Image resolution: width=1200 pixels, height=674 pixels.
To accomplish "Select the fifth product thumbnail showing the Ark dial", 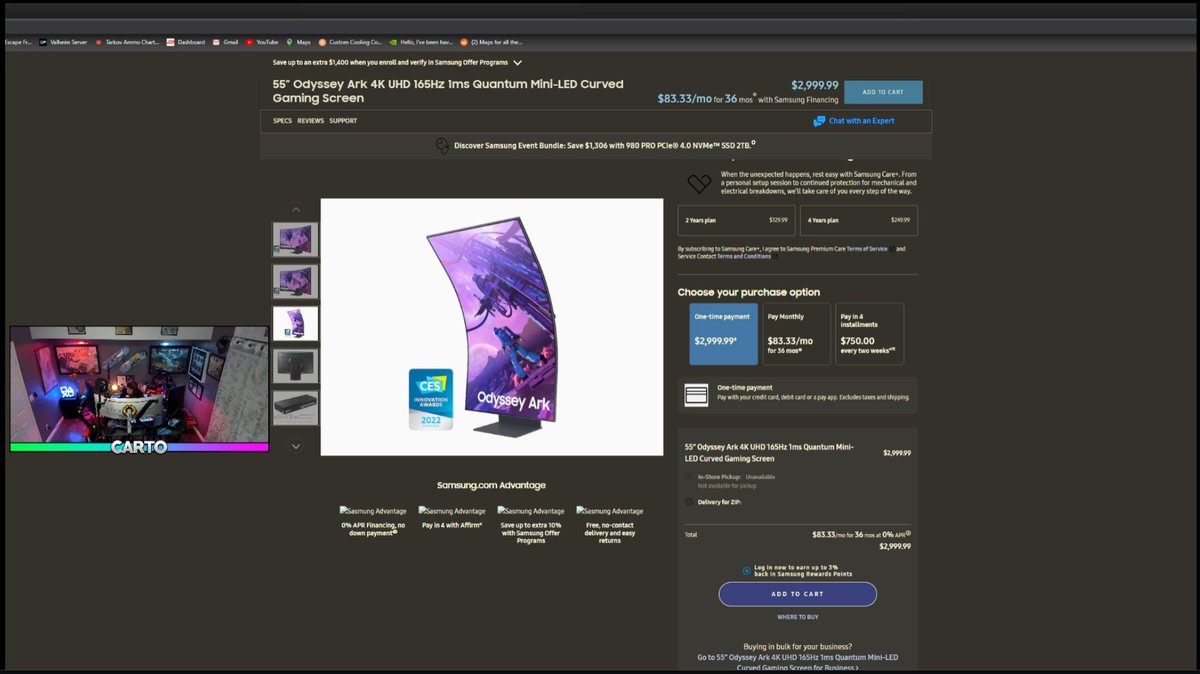I will point(296,407).
